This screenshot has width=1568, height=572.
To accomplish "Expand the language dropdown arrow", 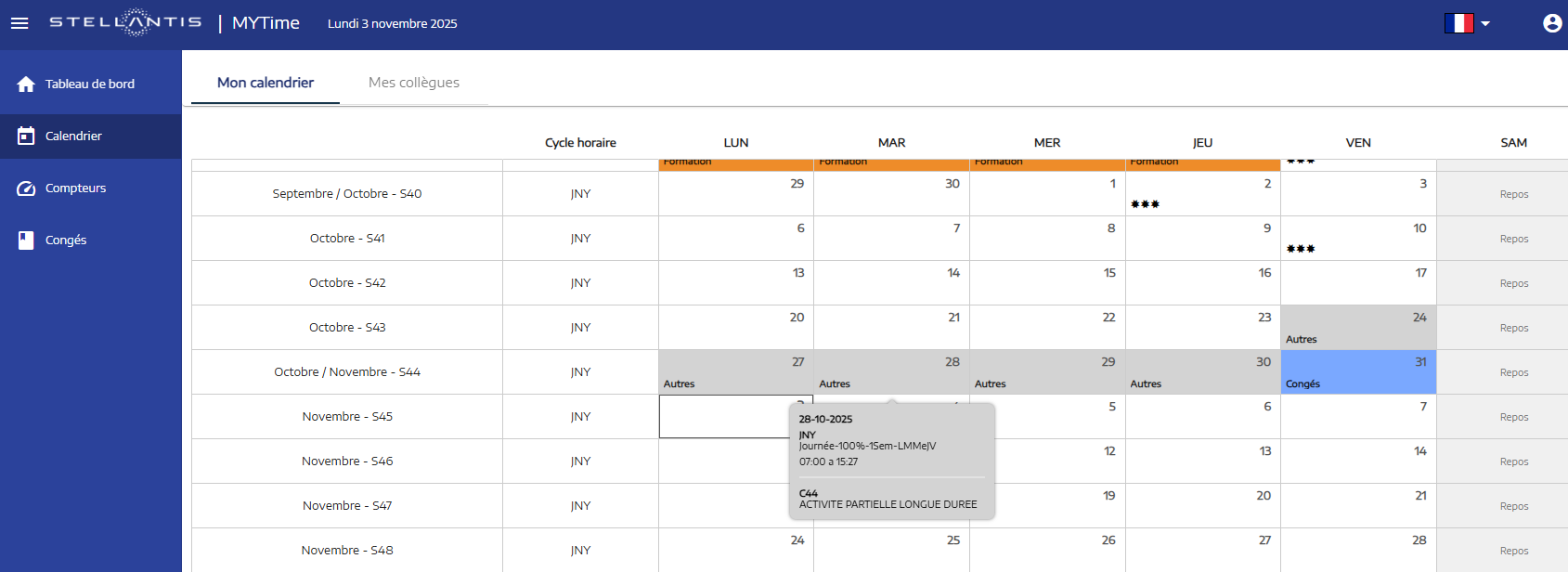I will [1485, 24].
